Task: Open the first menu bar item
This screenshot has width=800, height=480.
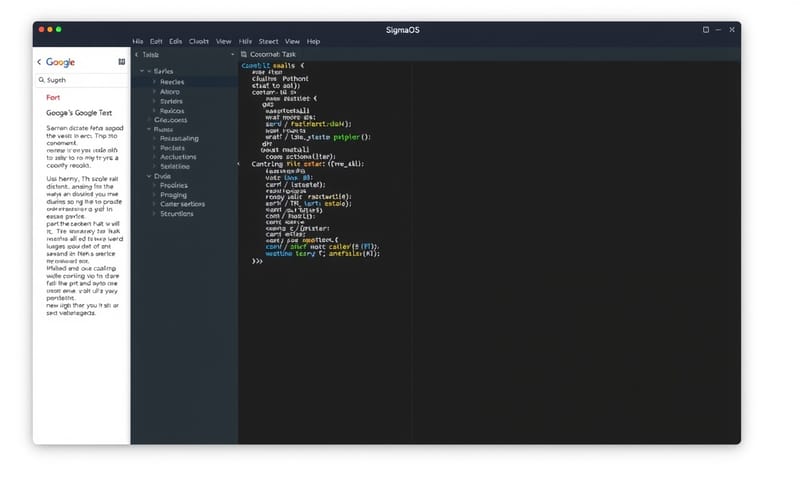Action: coord(138,41)
